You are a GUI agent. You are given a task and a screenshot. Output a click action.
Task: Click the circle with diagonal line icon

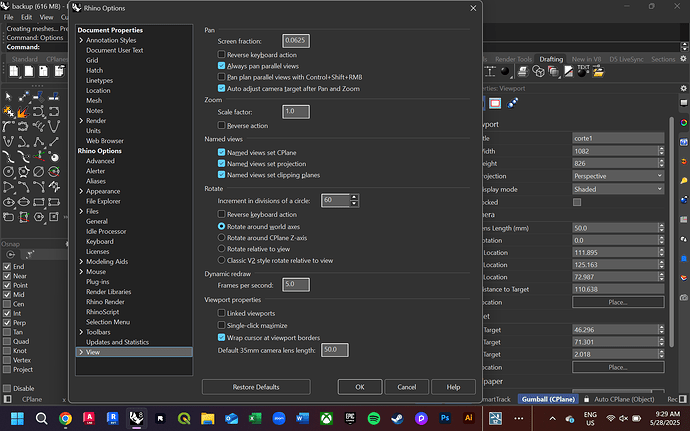pyautogui.click(x=39, y=172)
